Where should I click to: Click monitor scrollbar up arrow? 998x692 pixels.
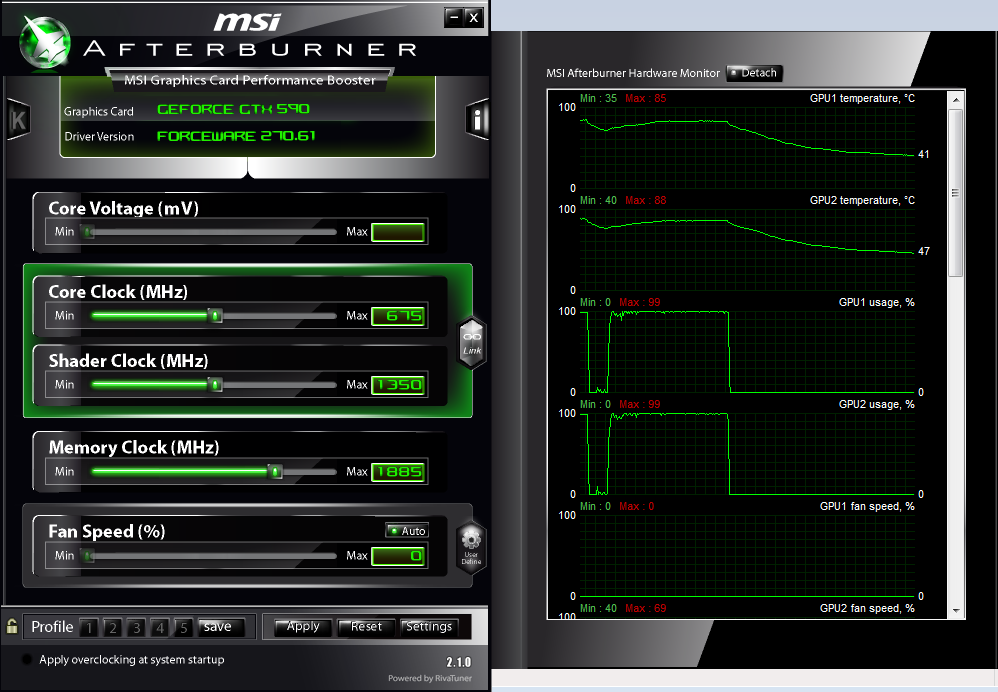pos(956,99)
